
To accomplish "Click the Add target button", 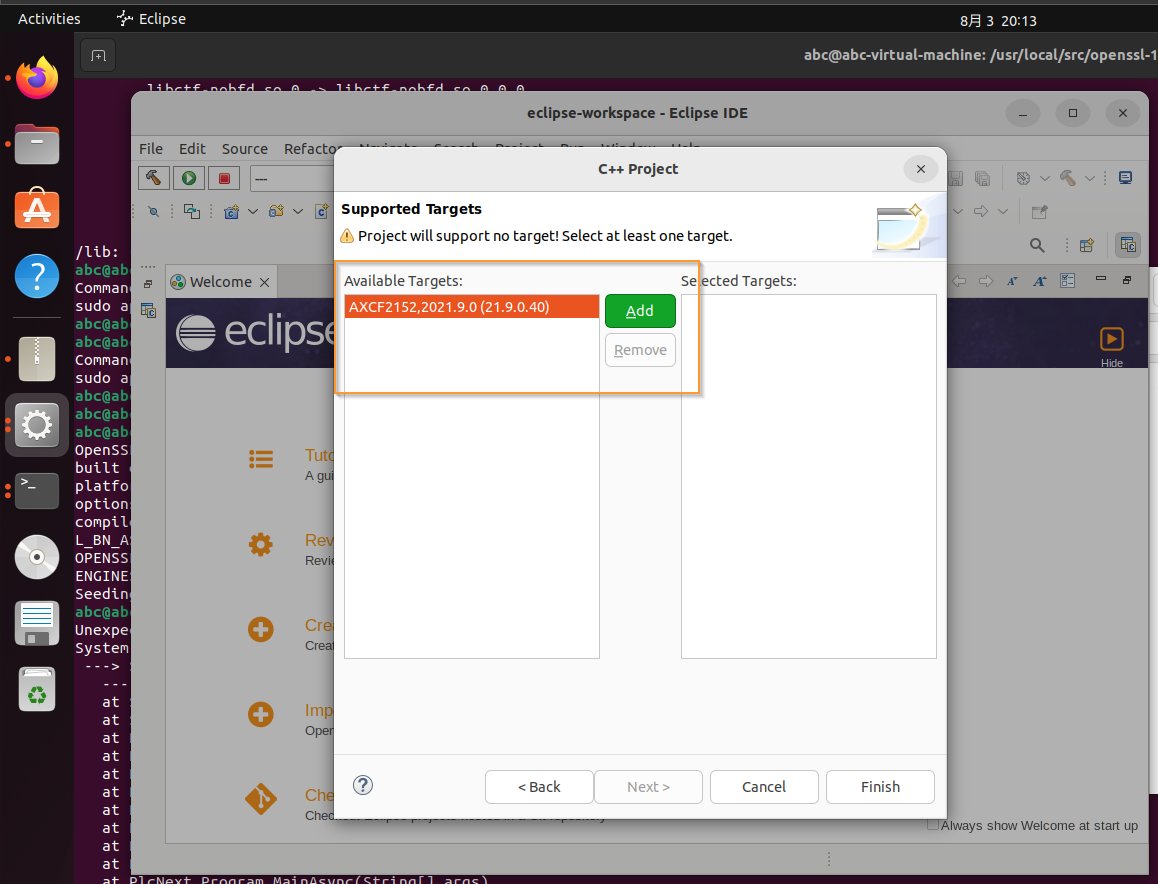I will point(640,311).
